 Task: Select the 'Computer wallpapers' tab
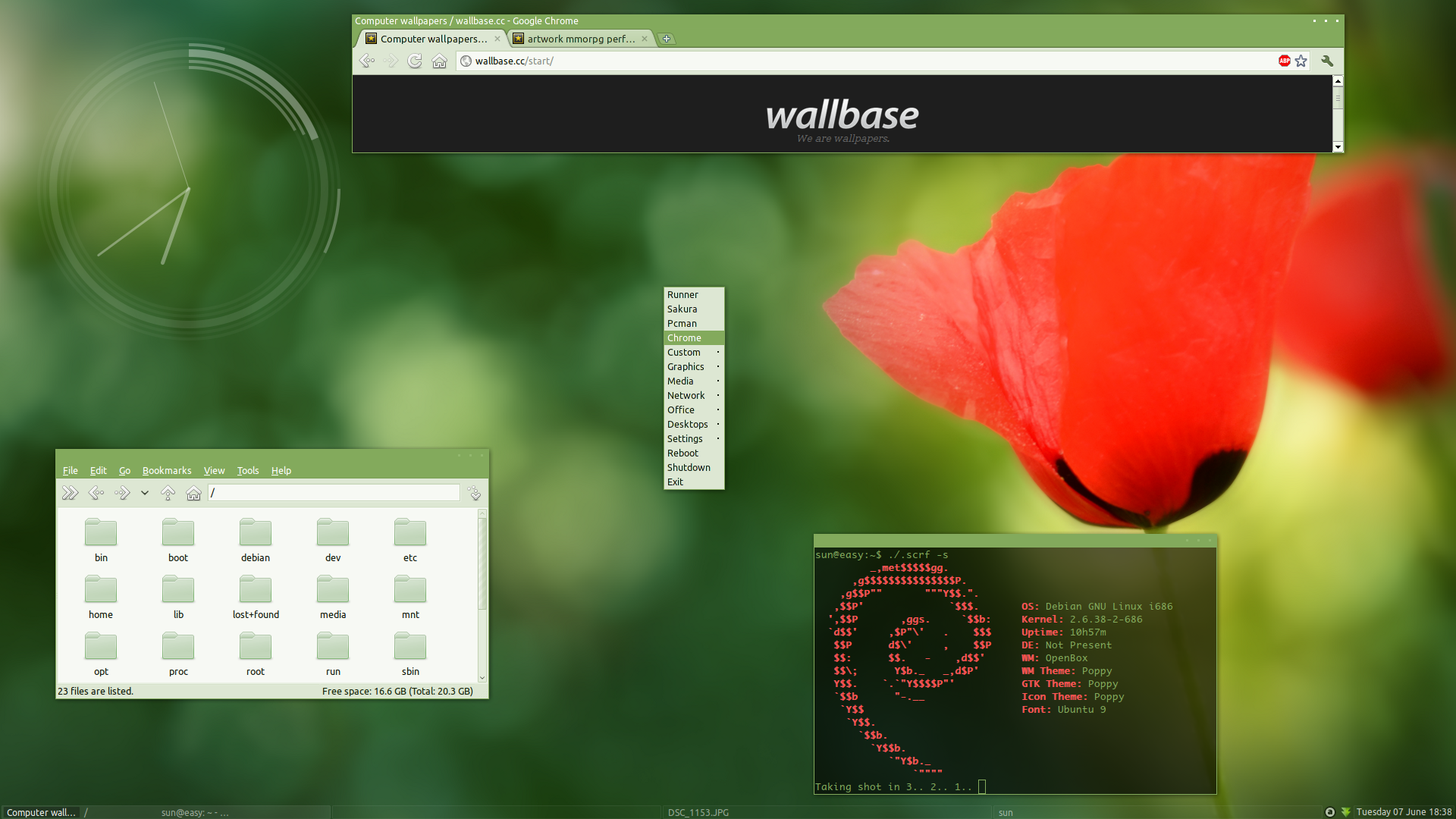433,39
